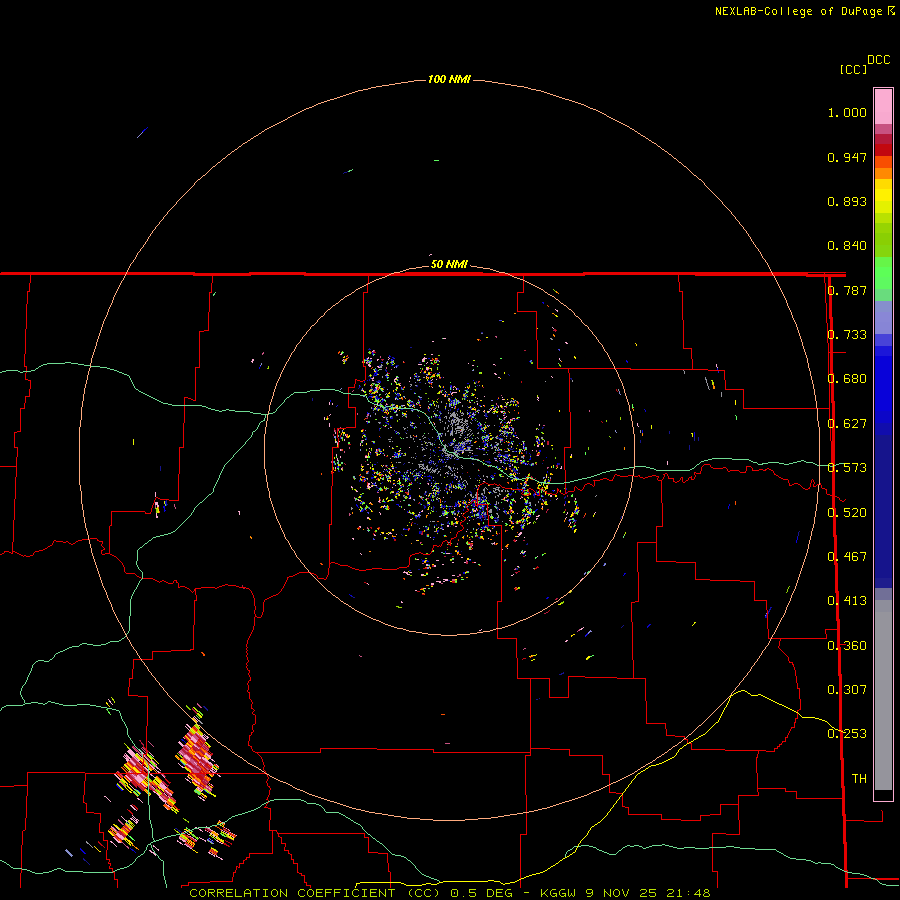Select the 0.360 legend value

pyautogui.click(x=847, y=646)
